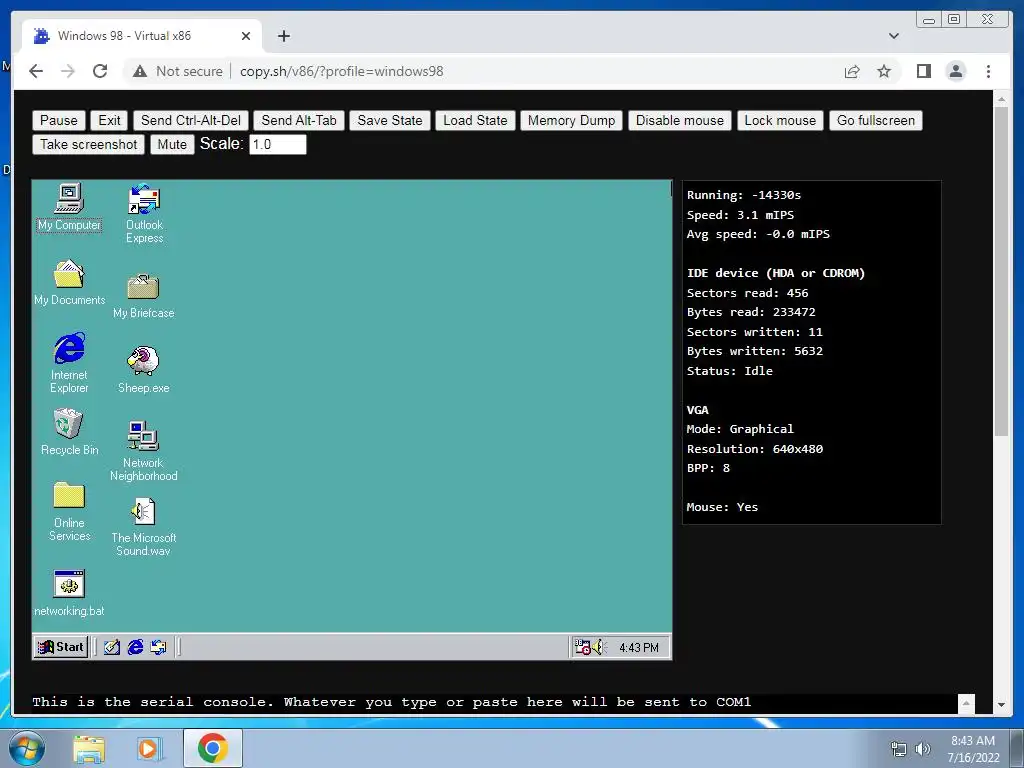Select the Internet Explorer desktop icon
The width and height of the screenshot is (1024, 768).
point(69,362)
